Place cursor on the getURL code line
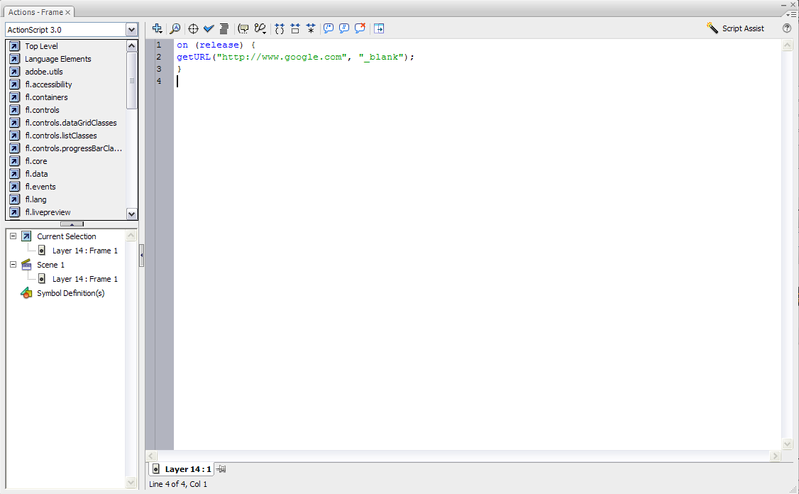Screen dimensions: 799x494 tap(296, 57)
